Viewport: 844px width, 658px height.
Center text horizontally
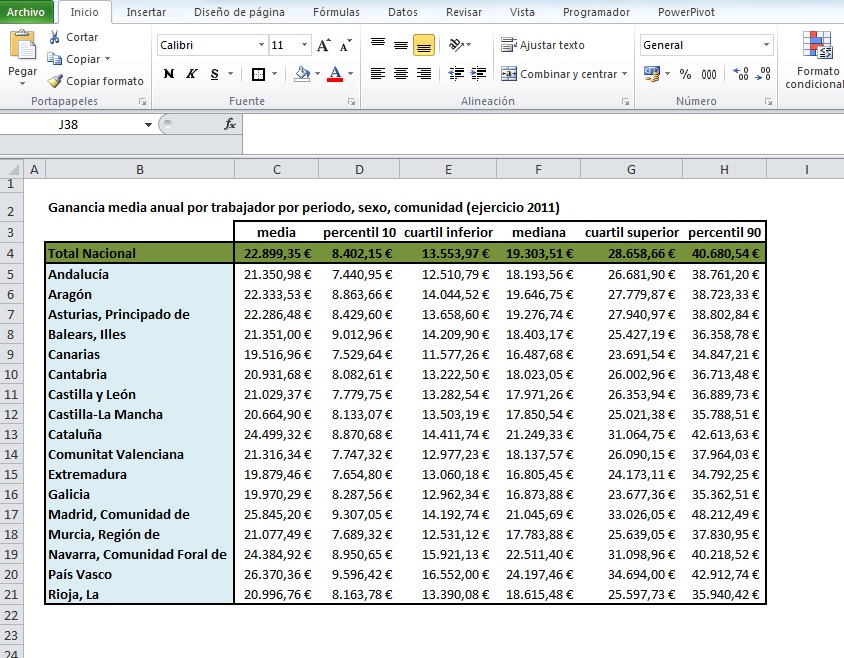point(401,74)
